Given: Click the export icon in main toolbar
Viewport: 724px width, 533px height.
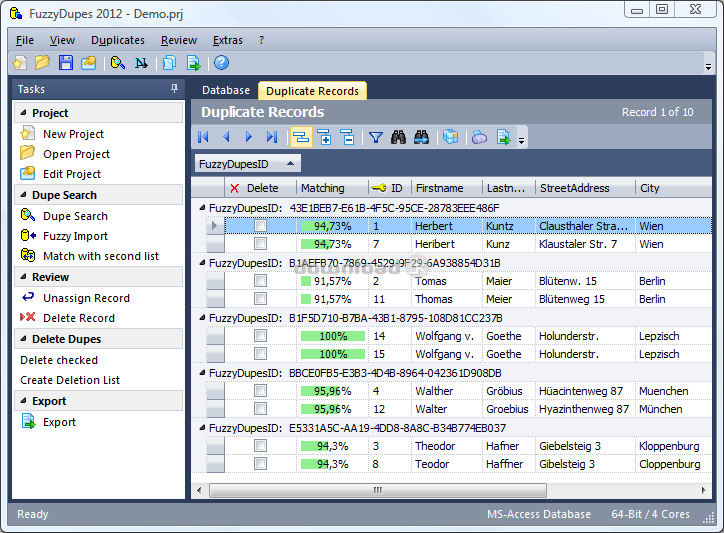Looking at the screenshot, I should click(193, 63).
